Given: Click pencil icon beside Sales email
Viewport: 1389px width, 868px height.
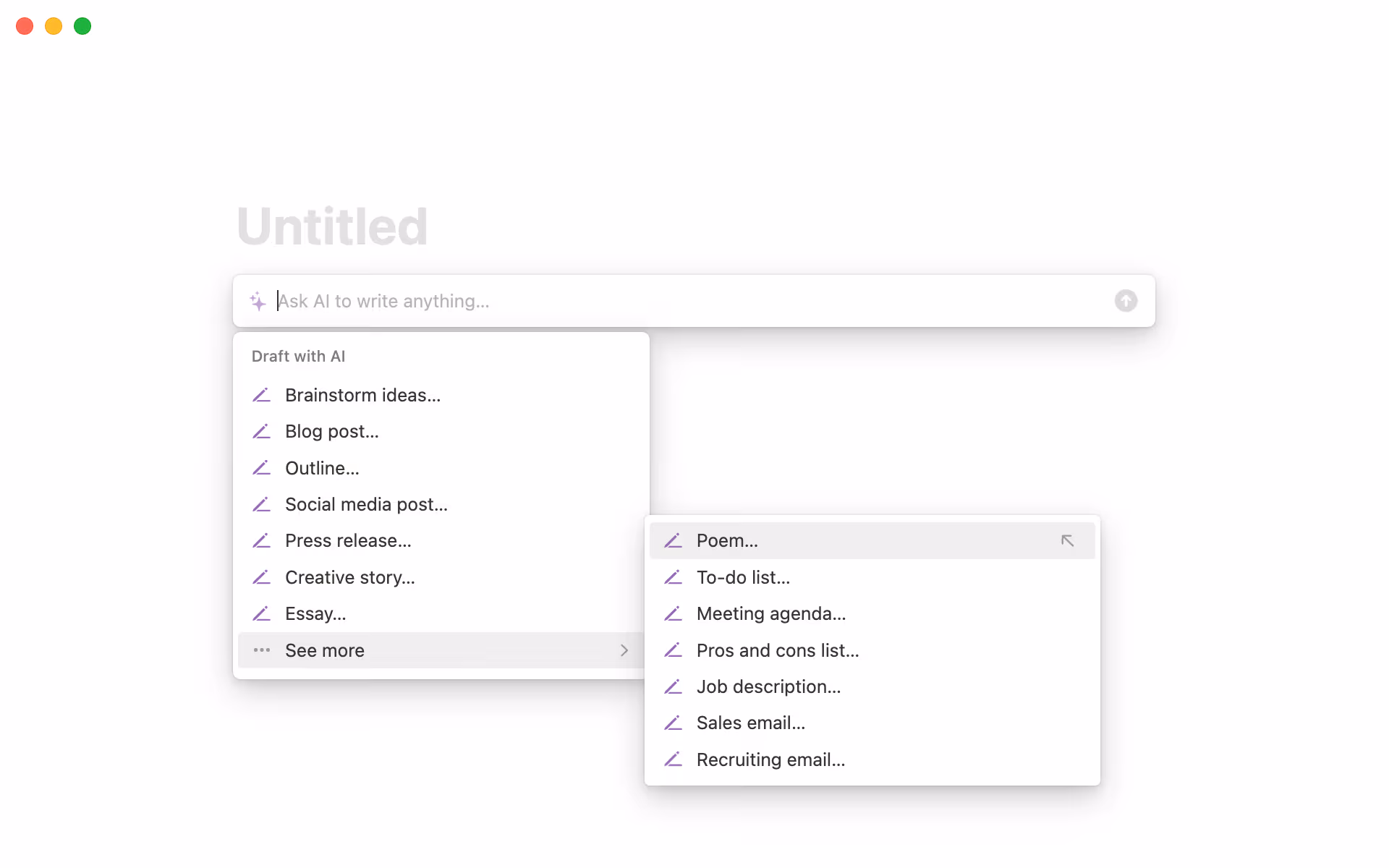Looking at the screenshot, I should tap(673, 723).
